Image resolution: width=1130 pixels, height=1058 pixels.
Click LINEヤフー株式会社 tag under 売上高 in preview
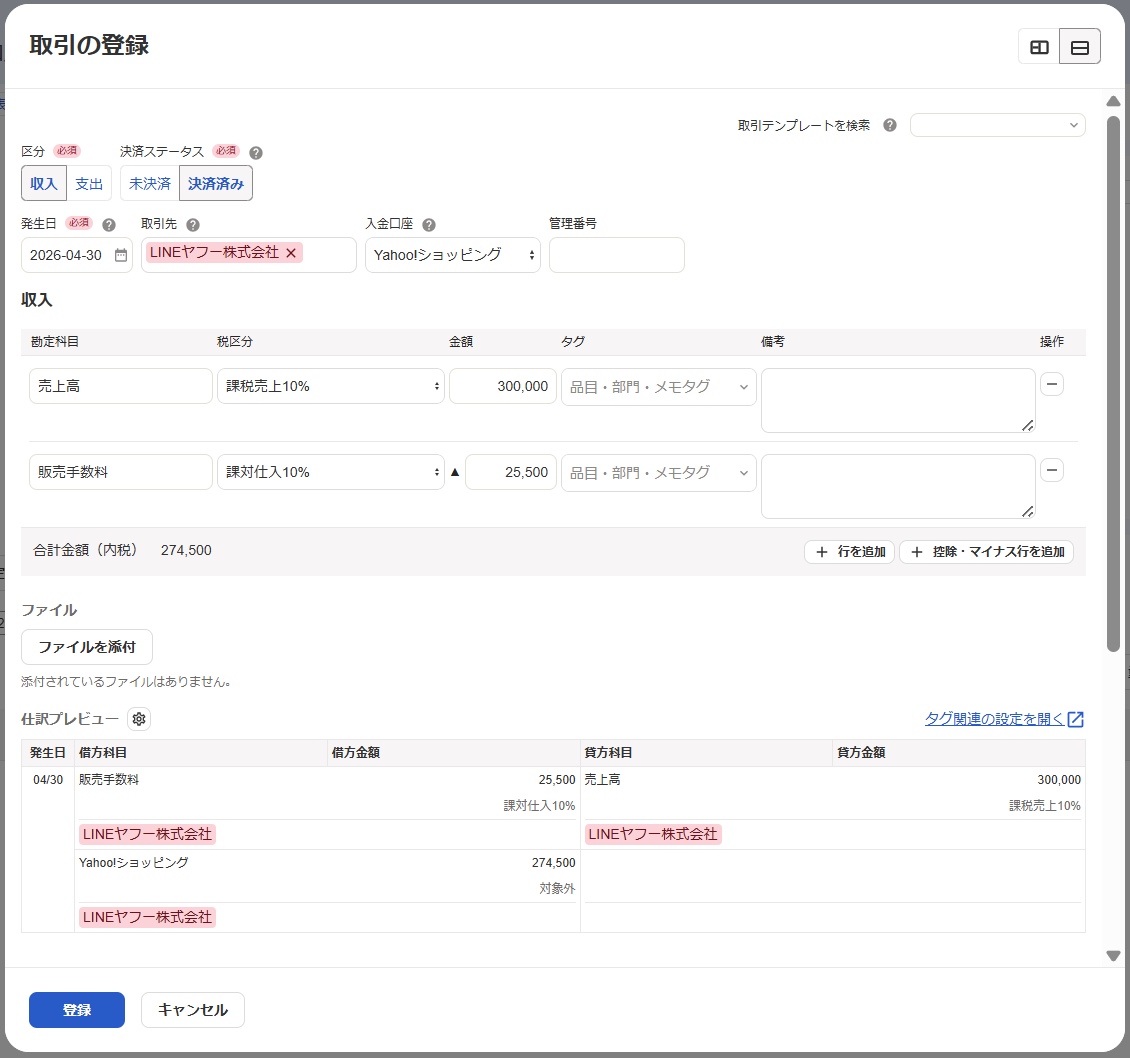click(653, 835)
